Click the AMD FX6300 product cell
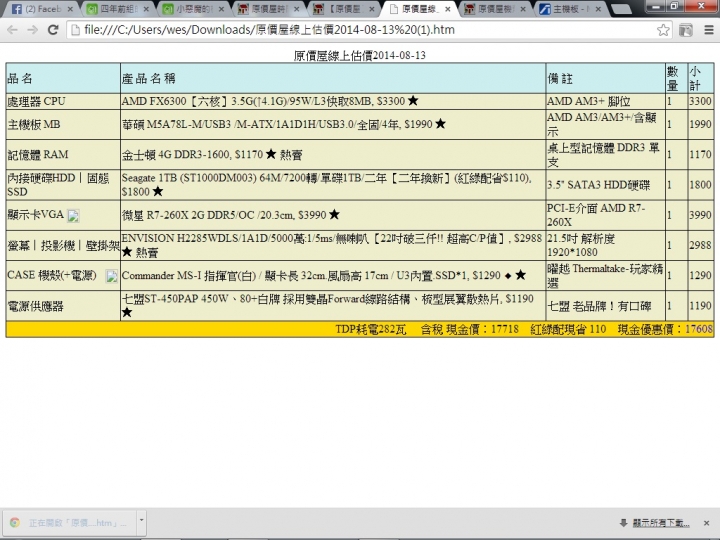Viewport: 720px width, 540px height. tap(333, 101)
